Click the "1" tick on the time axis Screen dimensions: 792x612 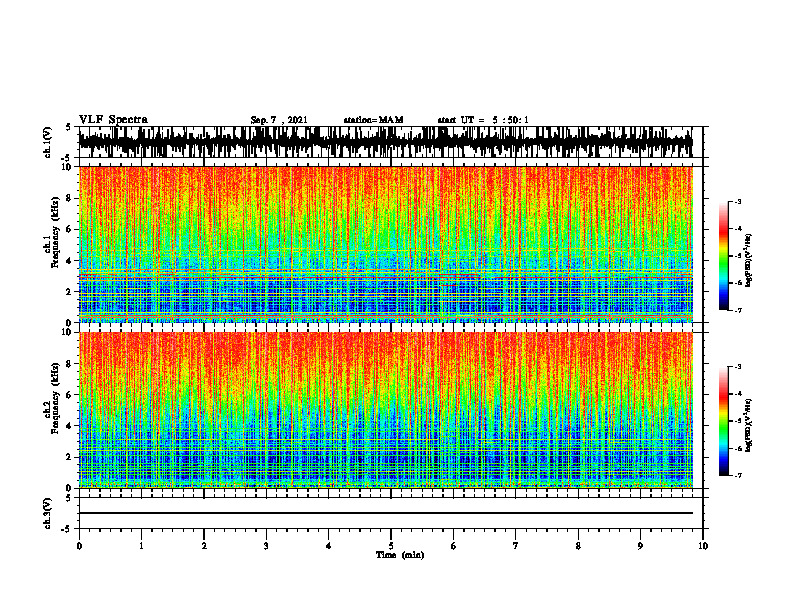(141, 546)
